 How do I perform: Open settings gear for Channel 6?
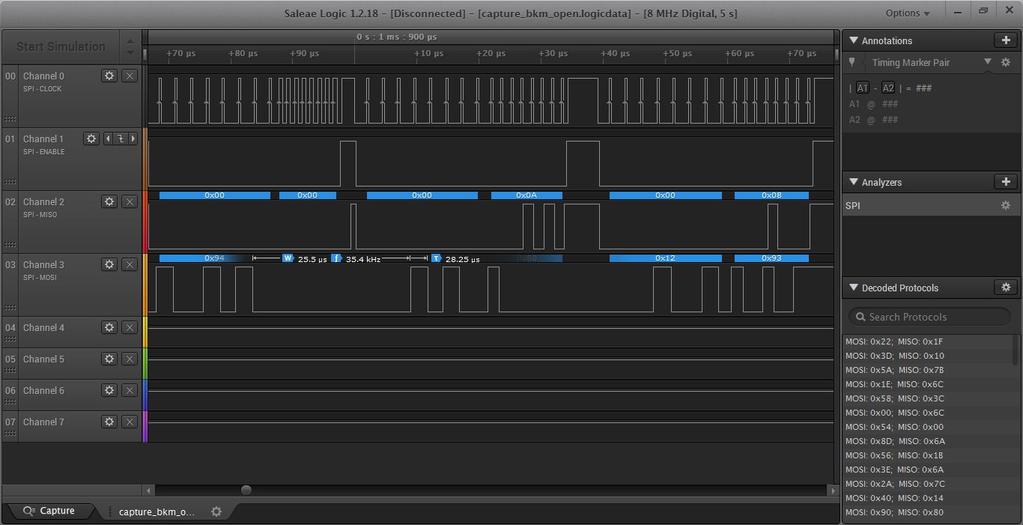pyautogui.click(x=110, y=390)
